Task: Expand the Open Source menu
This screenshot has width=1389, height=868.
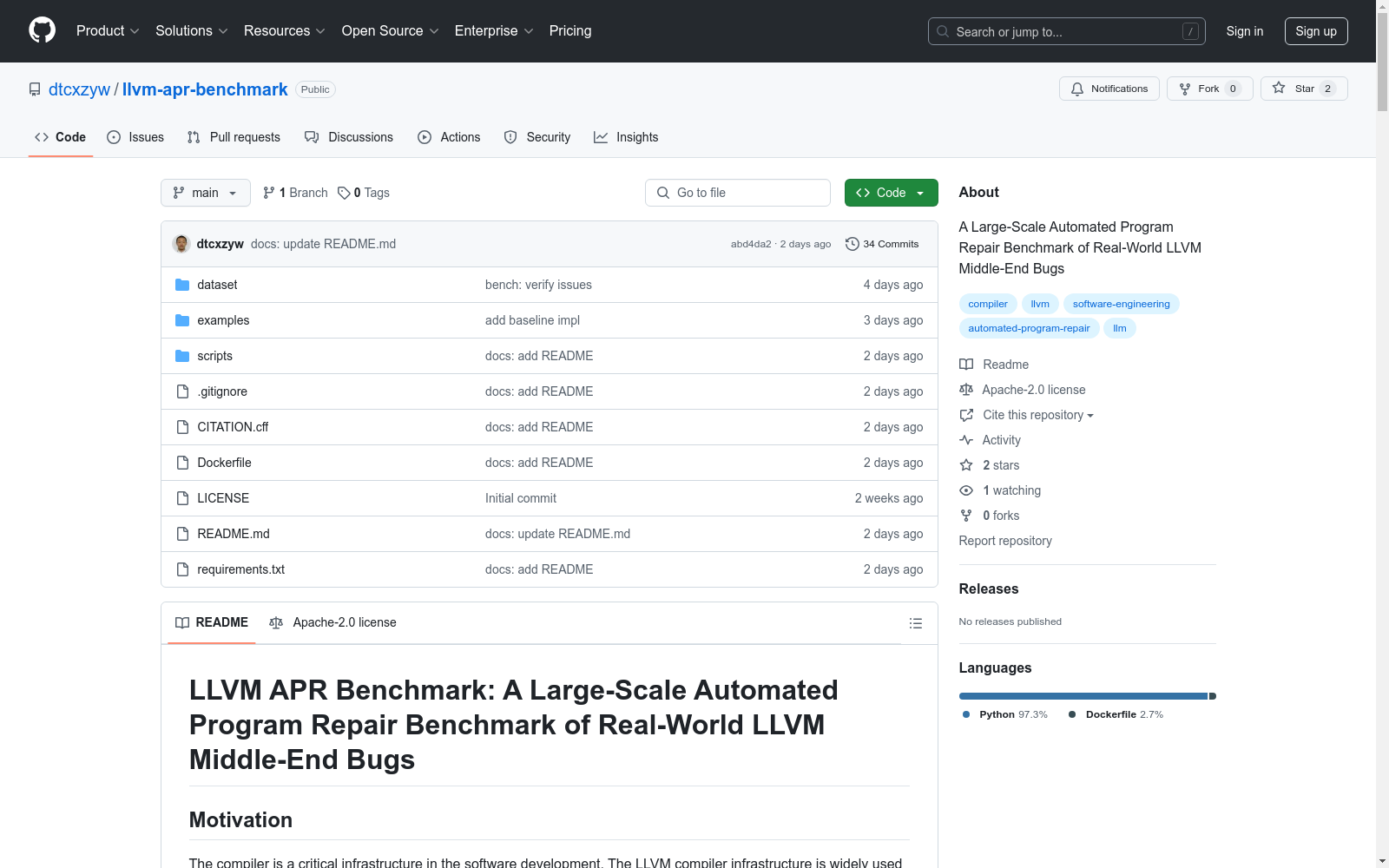Action: 391,30
